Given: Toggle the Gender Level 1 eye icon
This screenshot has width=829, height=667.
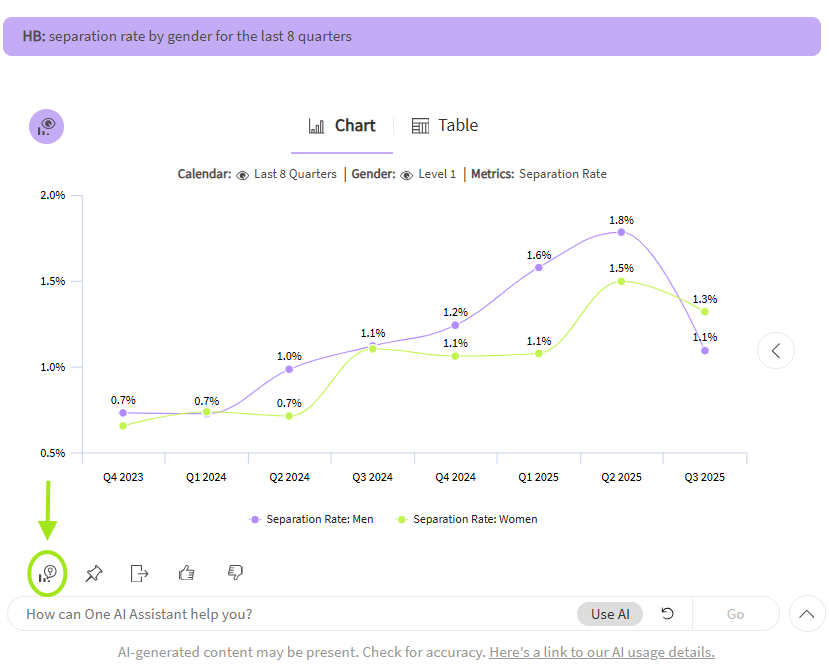Looking at the screenshot, I should pos(406,175).
